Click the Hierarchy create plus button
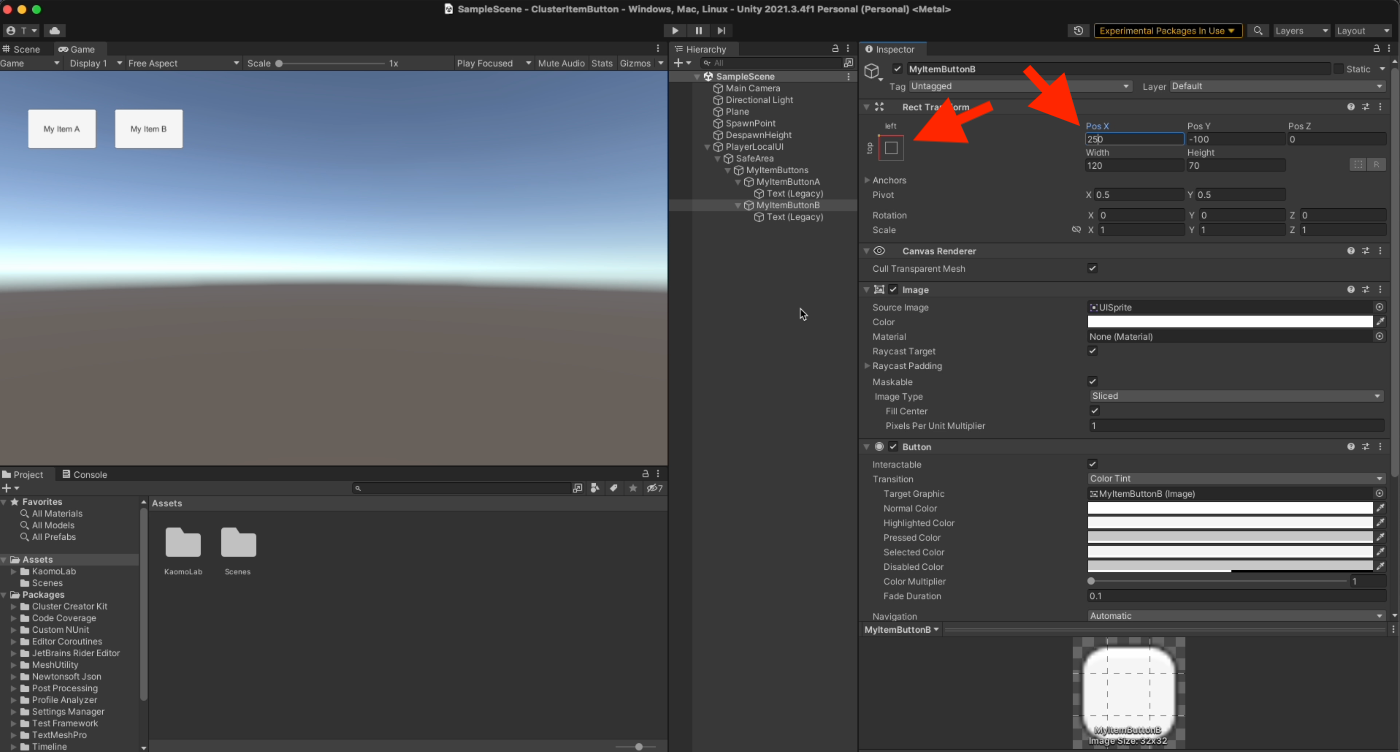 point(680,63)
